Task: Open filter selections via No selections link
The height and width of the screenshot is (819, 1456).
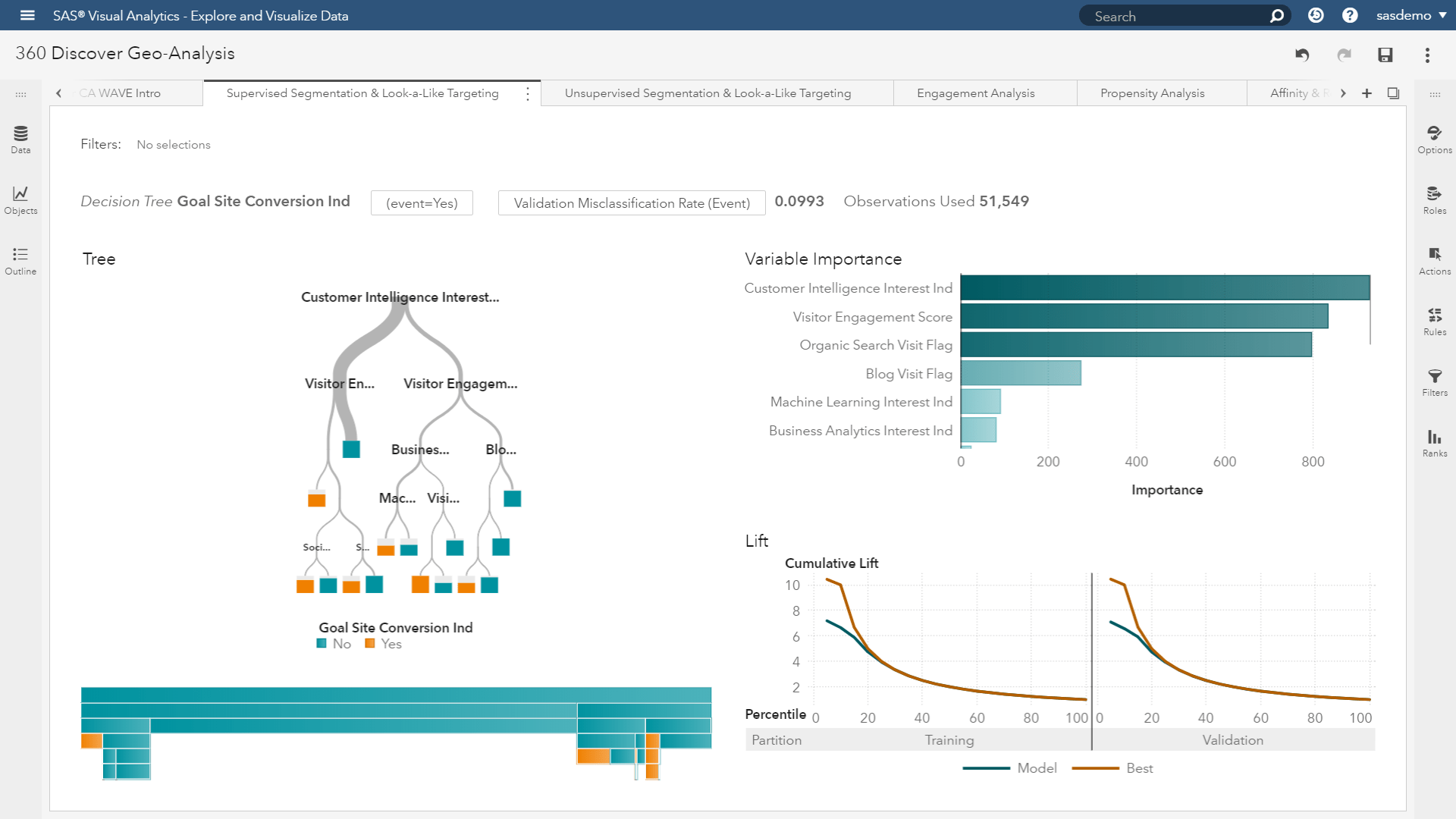Action: 174,144
